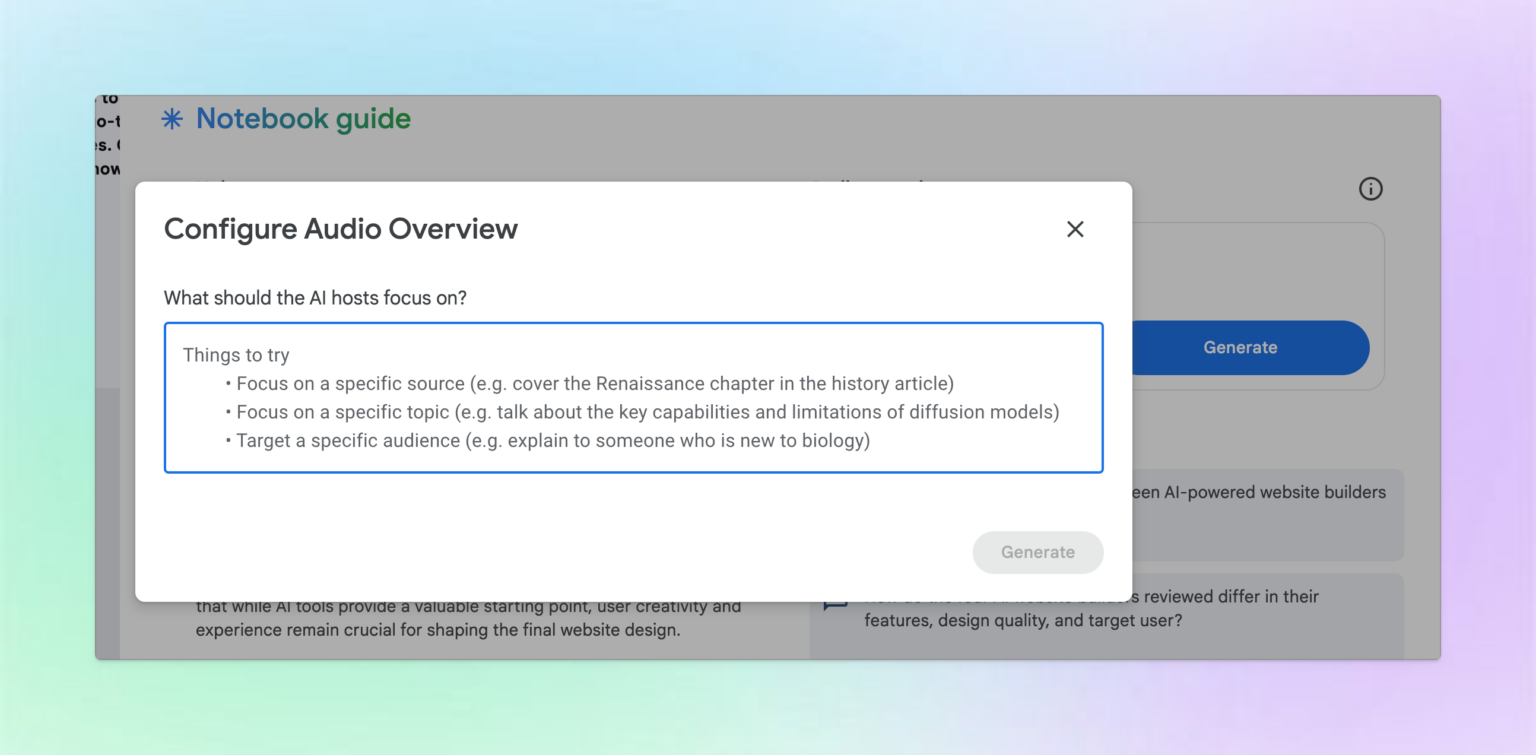Click the diffusion models example bullet
This screenshot has width=1536, height=755.
(x=644, y=411)
